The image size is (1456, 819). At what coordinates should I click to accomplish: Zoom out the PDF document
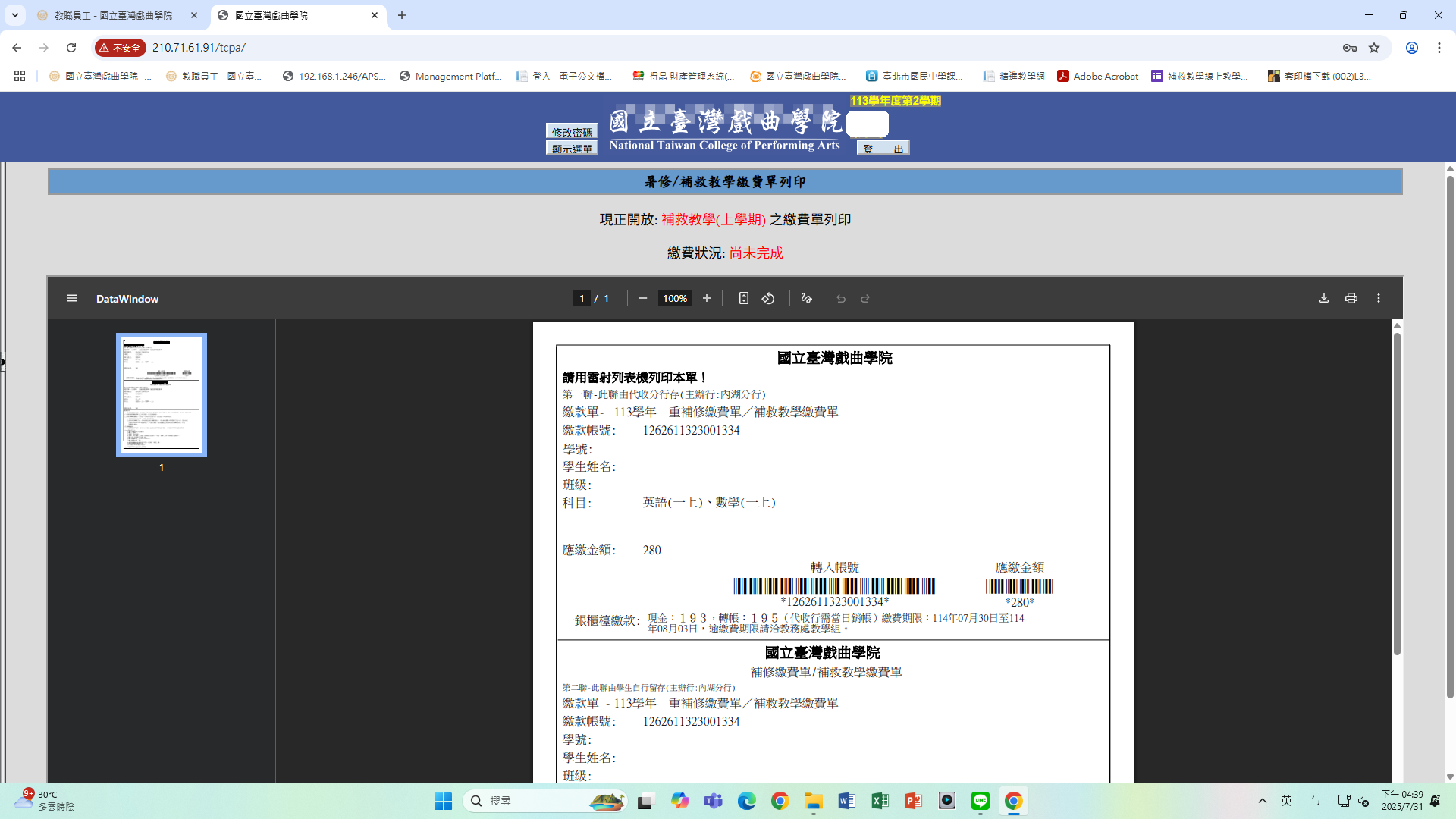[x=643, y=298]
